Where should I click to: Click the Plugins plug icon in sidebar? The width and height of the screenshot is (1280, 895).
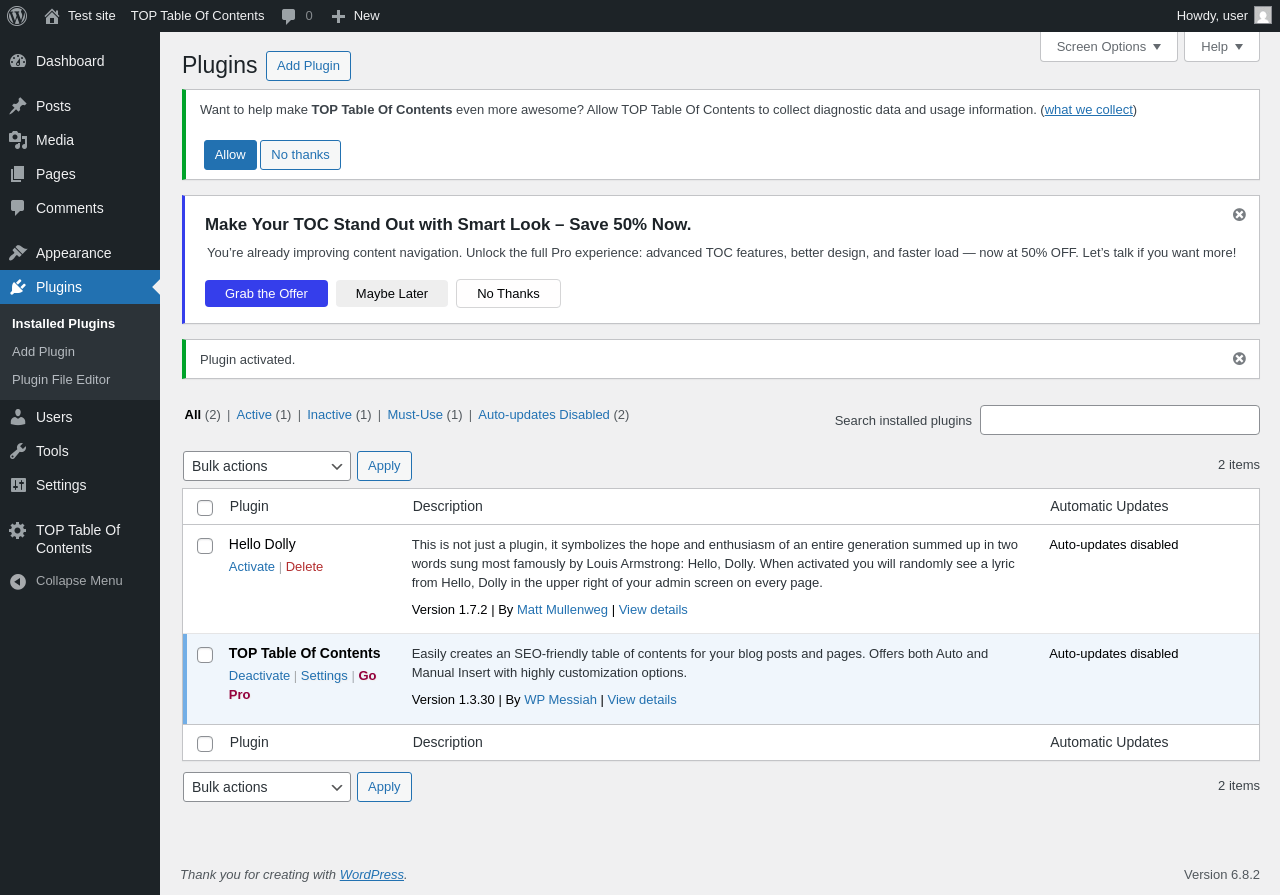point(18,287)
